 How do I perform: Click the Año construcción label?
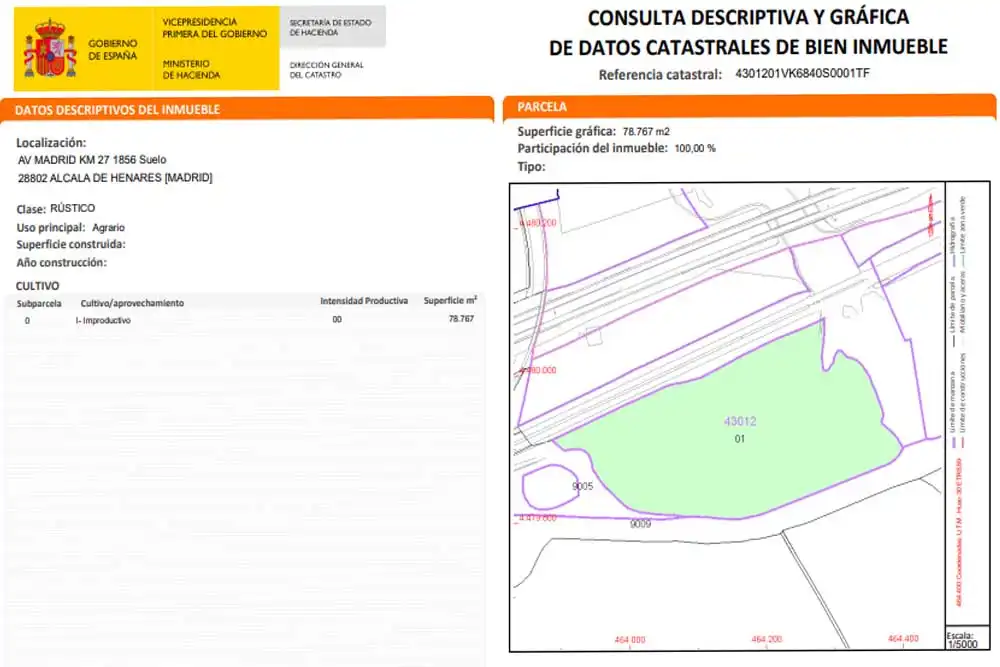point(61,263)
